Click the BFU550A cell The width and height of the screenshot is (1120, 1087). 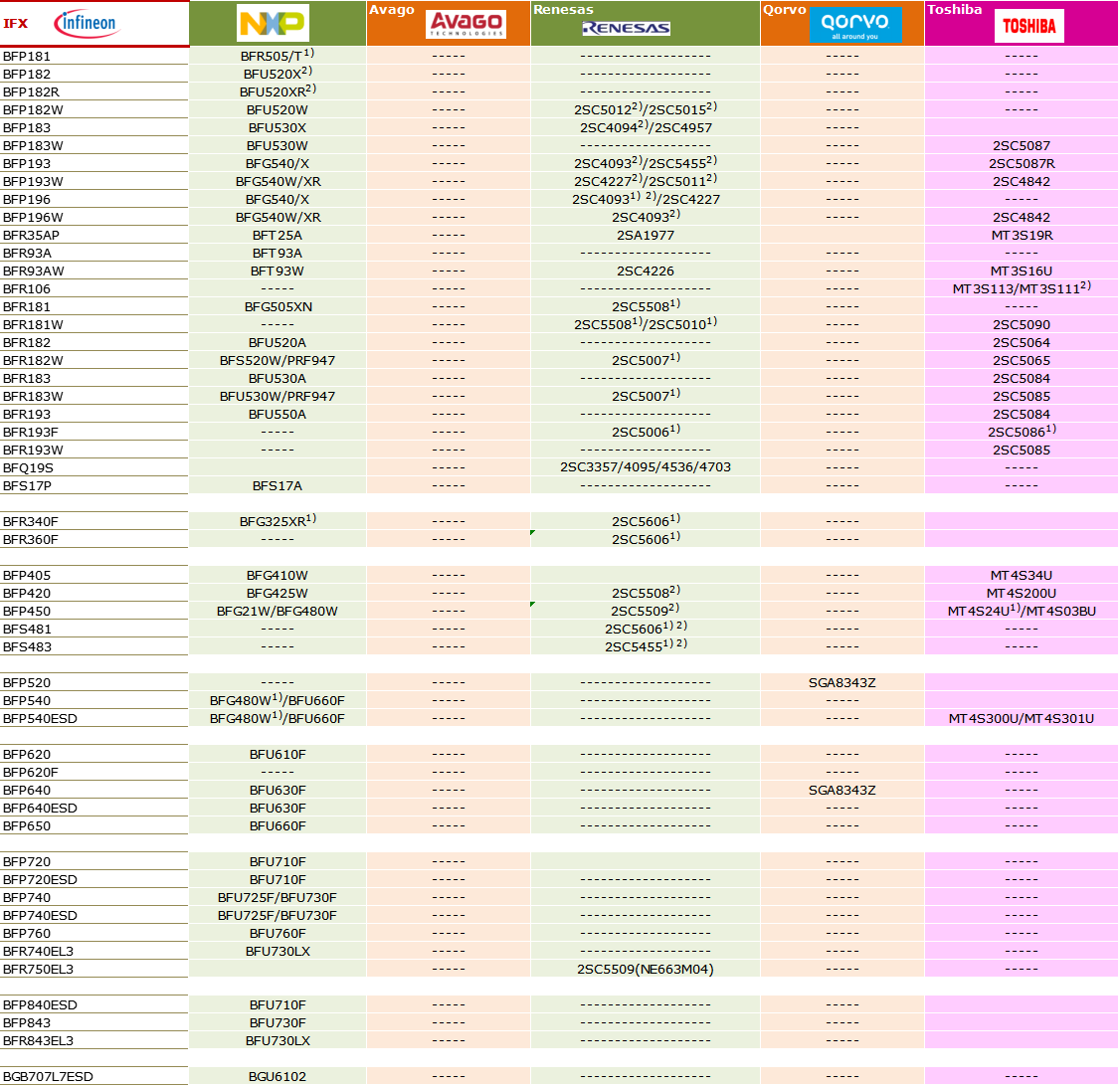coord(278,414)
